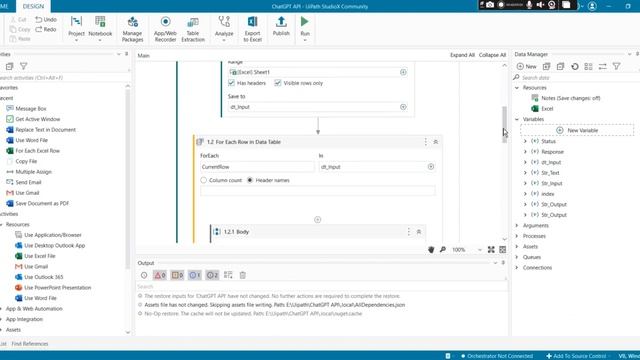Open the Notebook tool

tap(100, 29)
